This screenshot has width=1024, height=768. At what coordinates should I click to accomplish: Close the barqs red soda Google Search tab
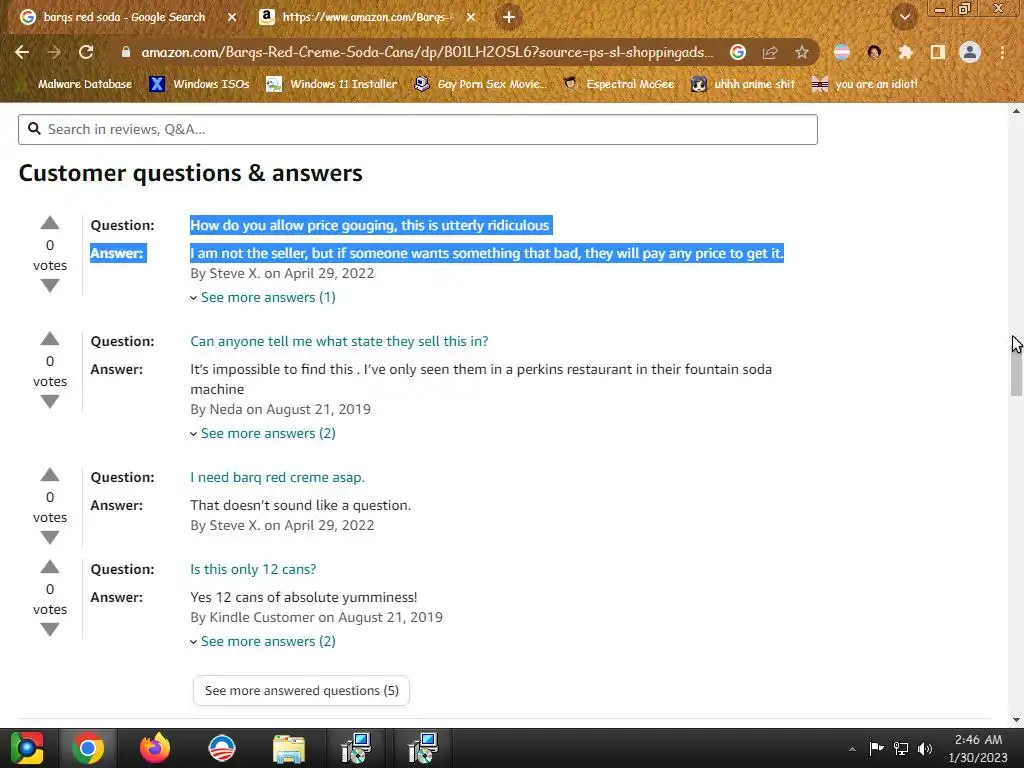point(232,18)
